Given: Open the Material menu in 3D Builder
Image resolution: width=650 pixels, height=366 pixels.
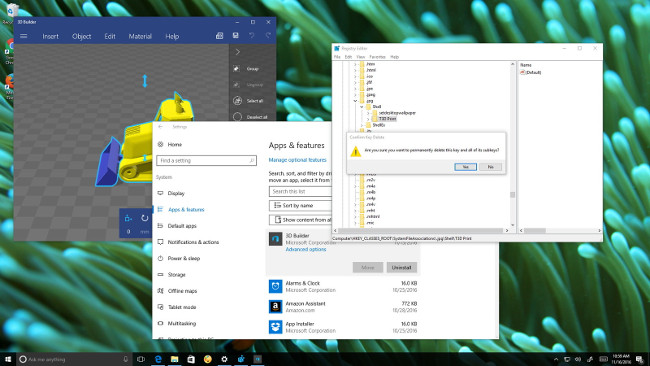Looking at the screenshot, I should [140, 36].
